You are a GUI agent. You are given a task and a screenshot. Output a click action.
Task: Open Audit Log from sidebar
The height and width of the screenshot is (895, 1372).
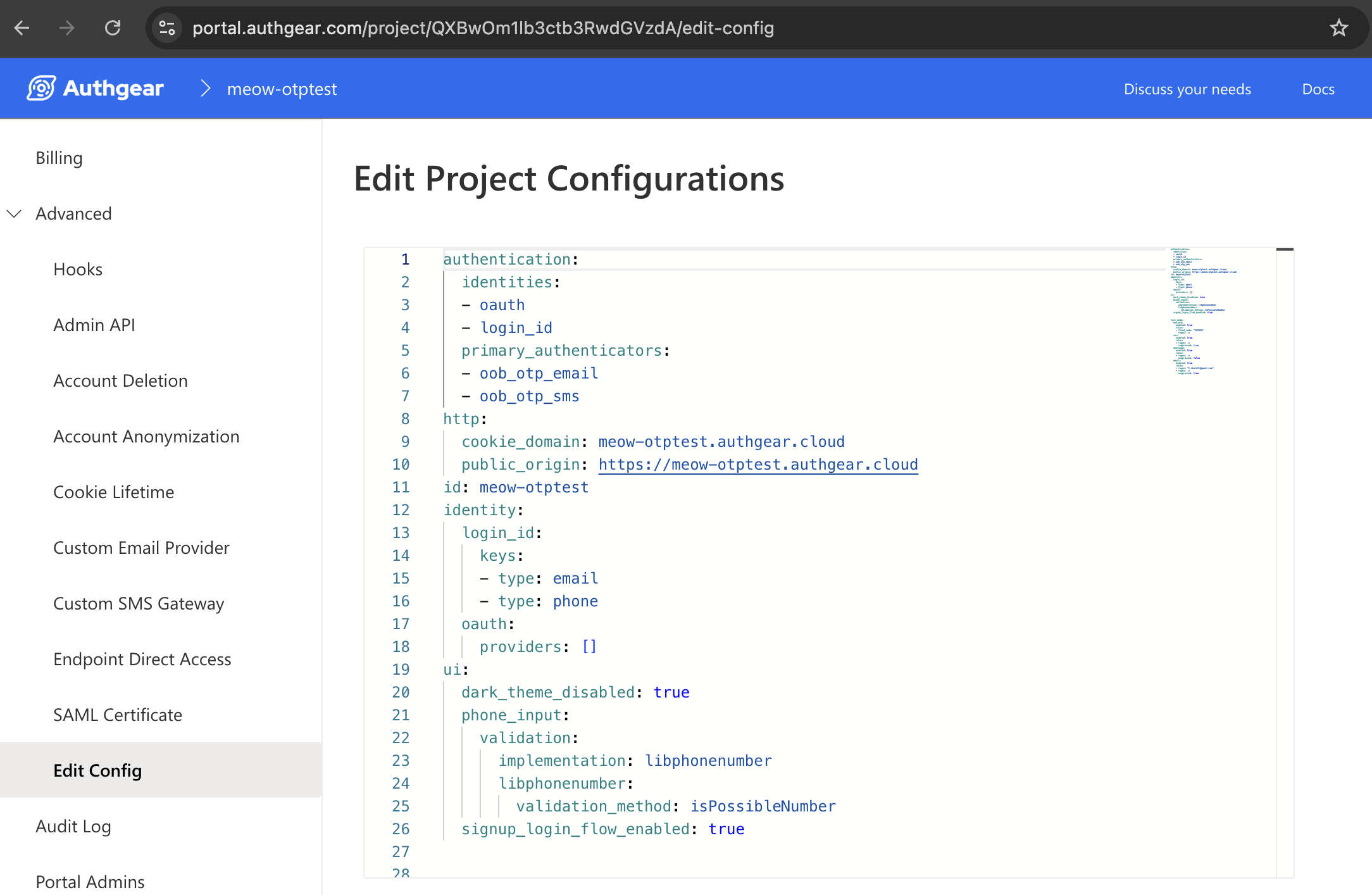(x=73, y=827)
